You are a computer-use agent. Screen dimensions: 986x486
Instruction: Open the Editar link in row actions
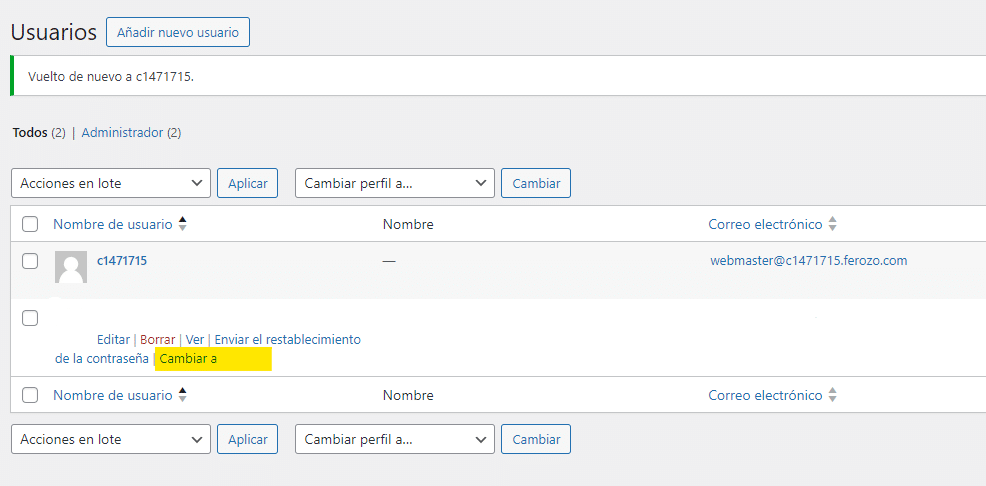point(113,340)
